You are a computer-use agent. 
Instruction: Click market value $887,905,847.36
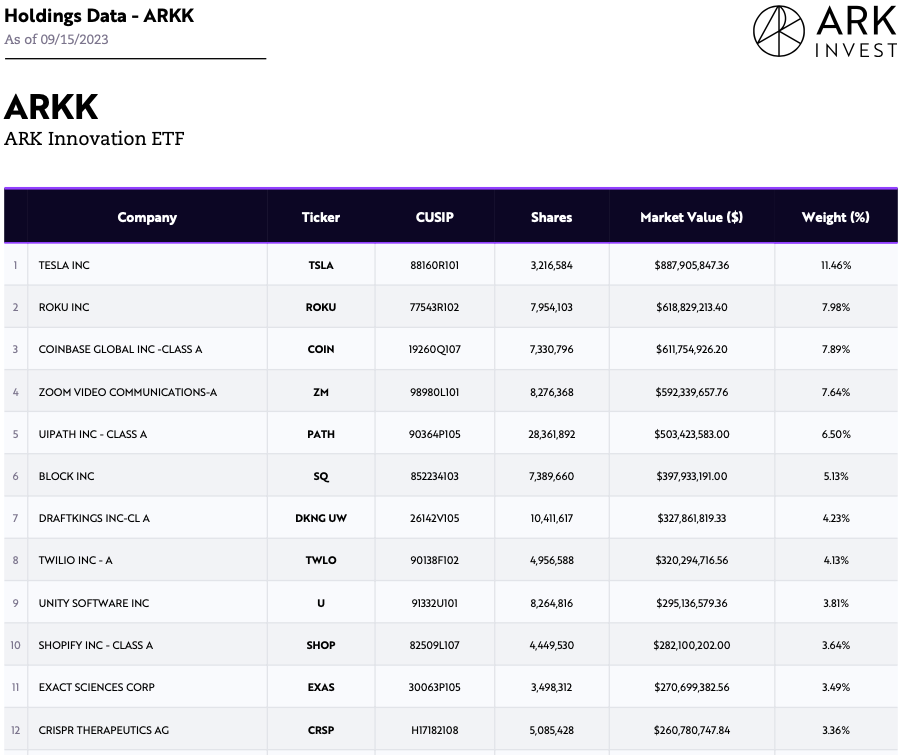692,265
